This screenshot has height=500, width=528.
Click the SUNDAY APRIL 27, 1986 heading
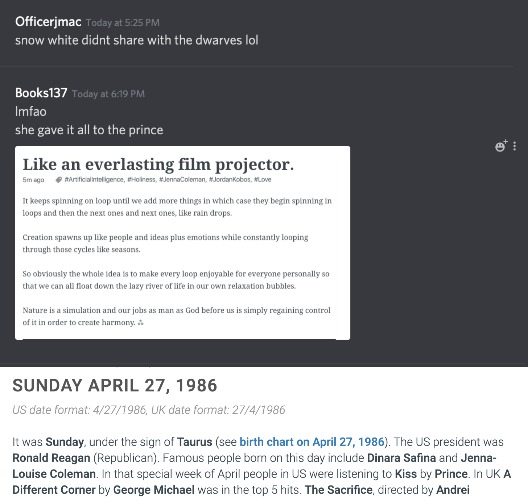[115, 386]
